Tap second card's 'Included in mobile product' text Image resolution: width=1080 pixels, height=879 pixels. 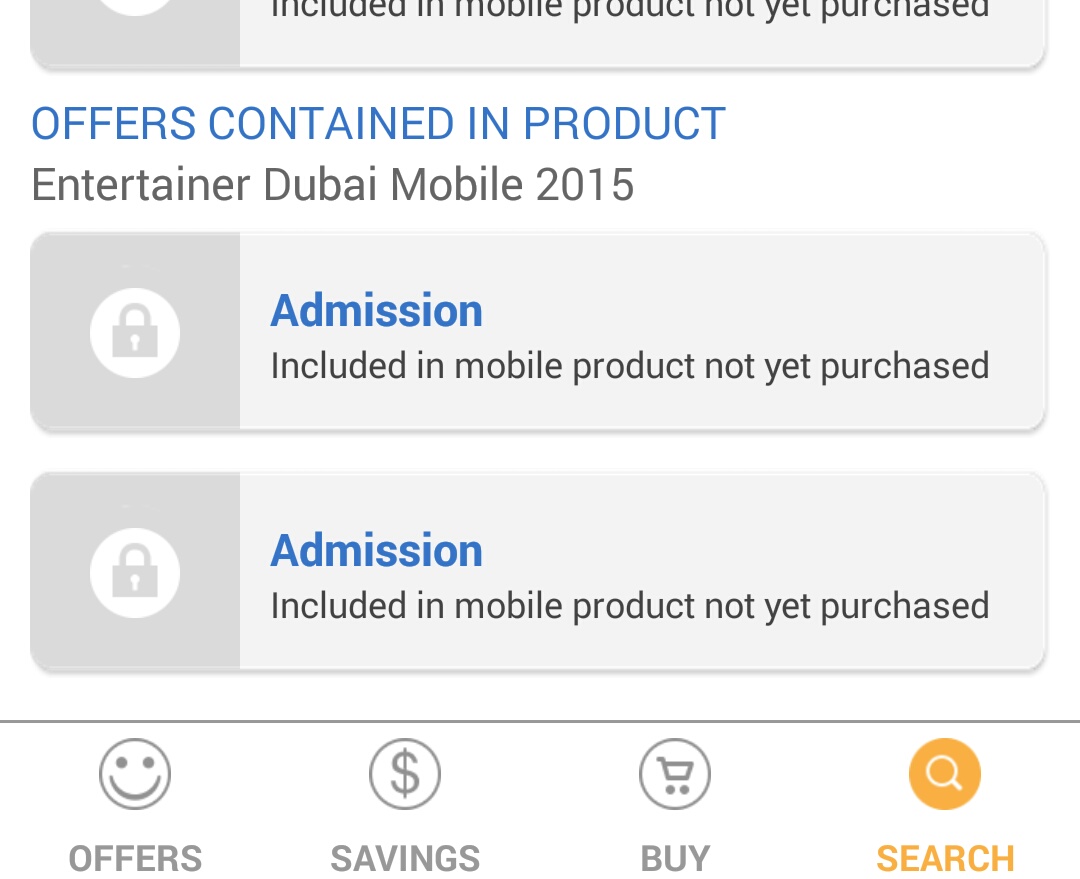(x=630, y=606)
